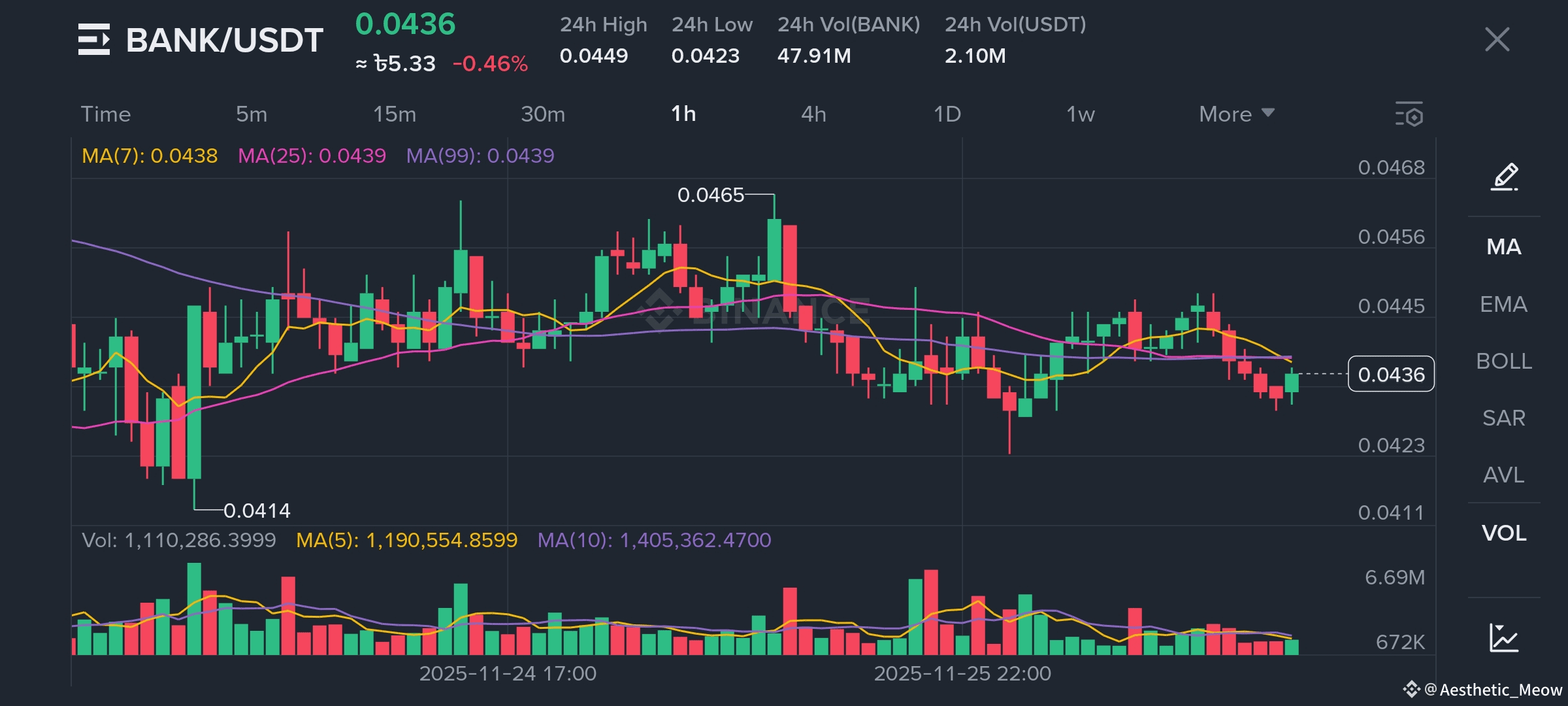Enable the EMA indicator
Screen dimensions: 1568x706
[x=1503, y=304]
